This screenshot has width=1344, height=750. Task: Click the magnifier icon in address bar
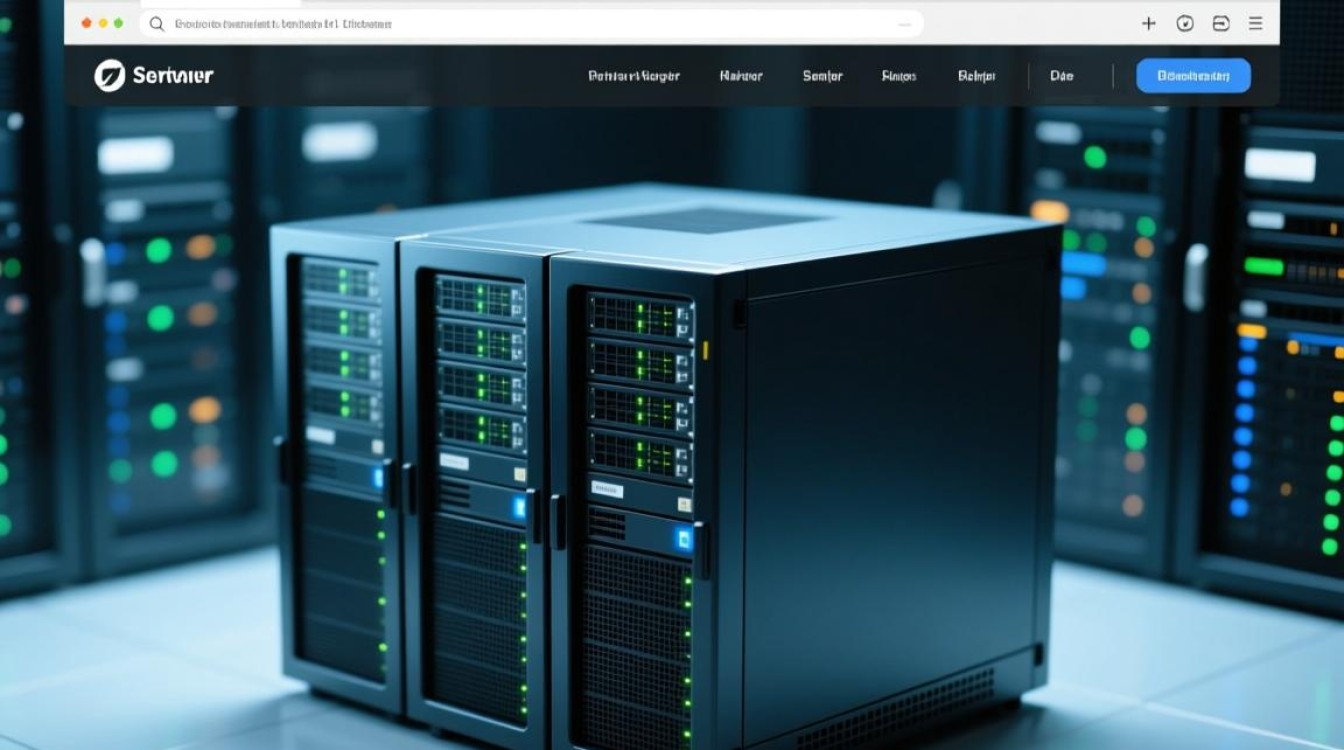tap(156, 24)
